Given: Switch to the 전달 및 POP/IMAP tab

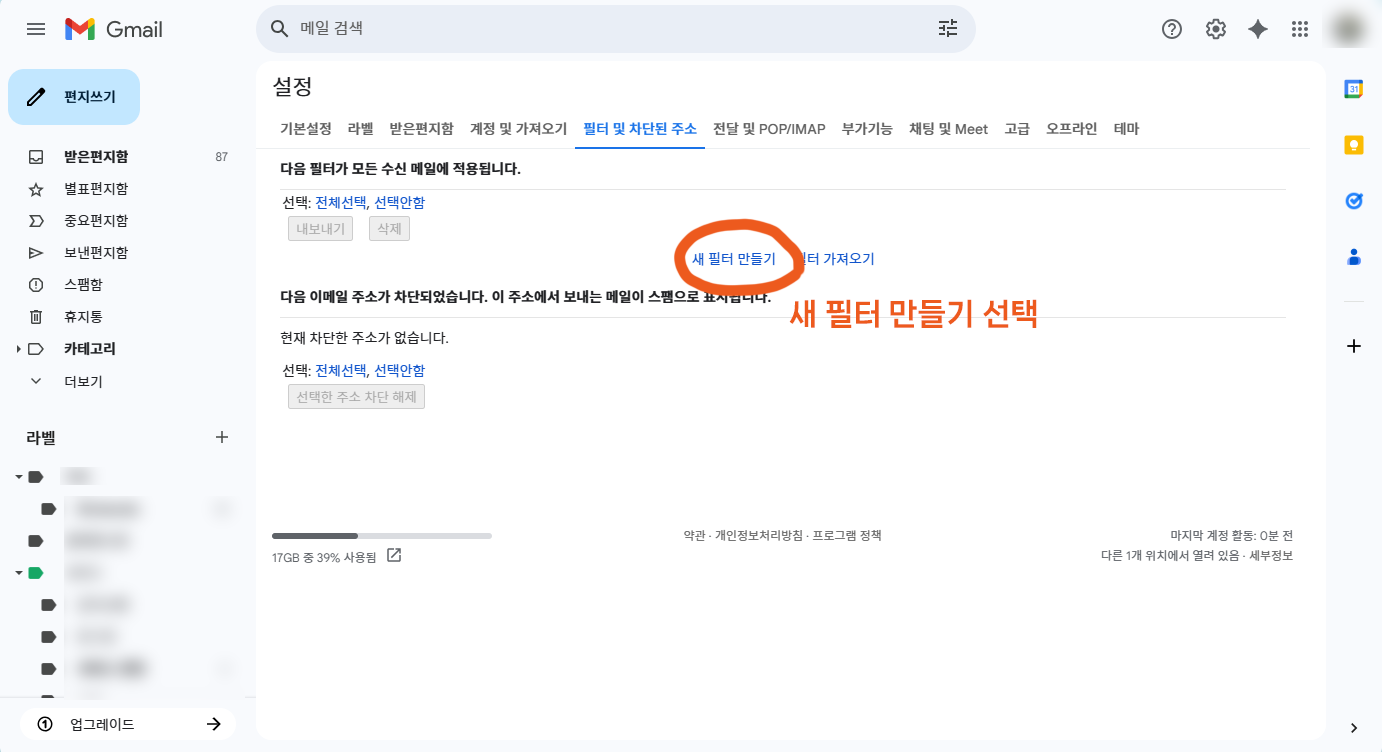Looking at the screenshot, I should pos(768,129).
